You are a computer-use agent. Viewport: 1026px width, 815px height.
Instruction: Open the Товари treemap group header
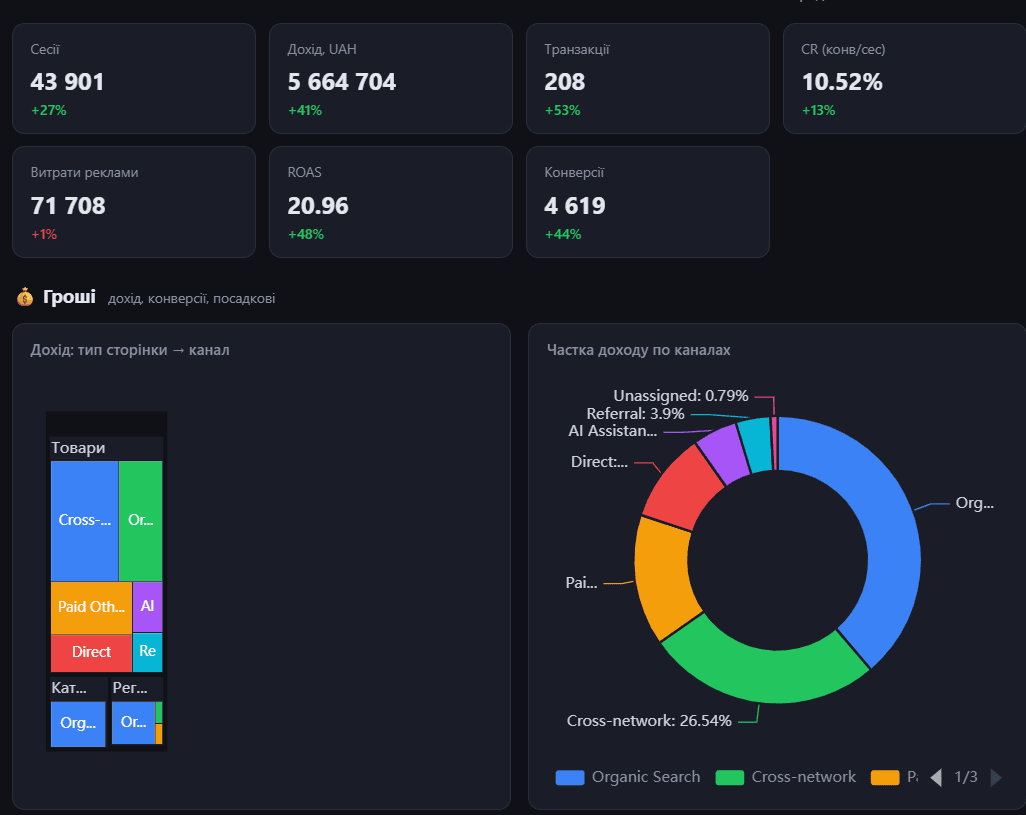pyautogui.click(x=107, y=448)
